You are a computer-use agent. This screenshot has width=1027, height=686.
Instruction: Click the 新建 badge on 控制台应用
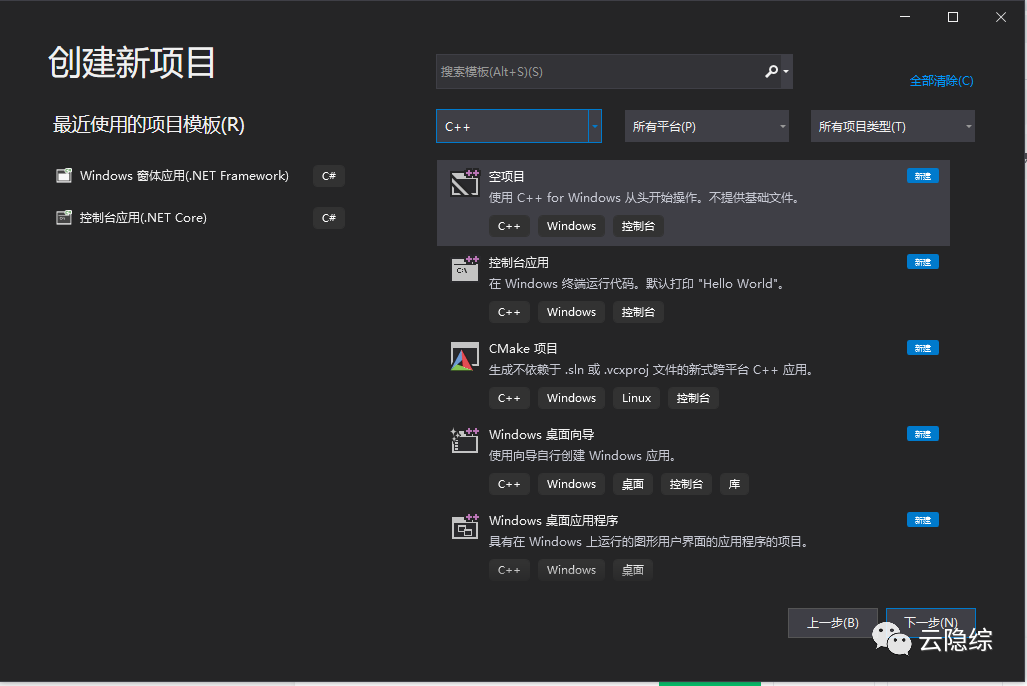point(922,261)
